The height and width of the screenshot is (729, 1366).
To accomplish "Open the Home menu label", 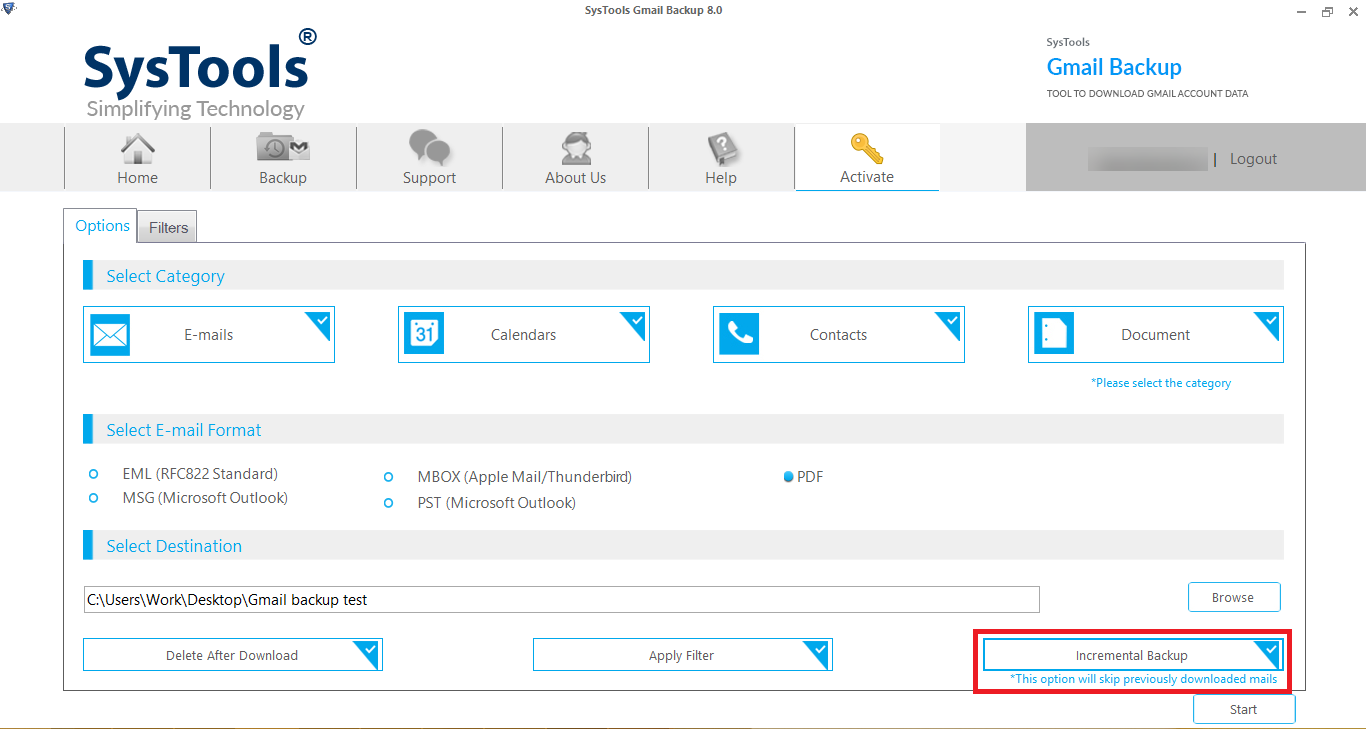I will (x=137, y=178).
